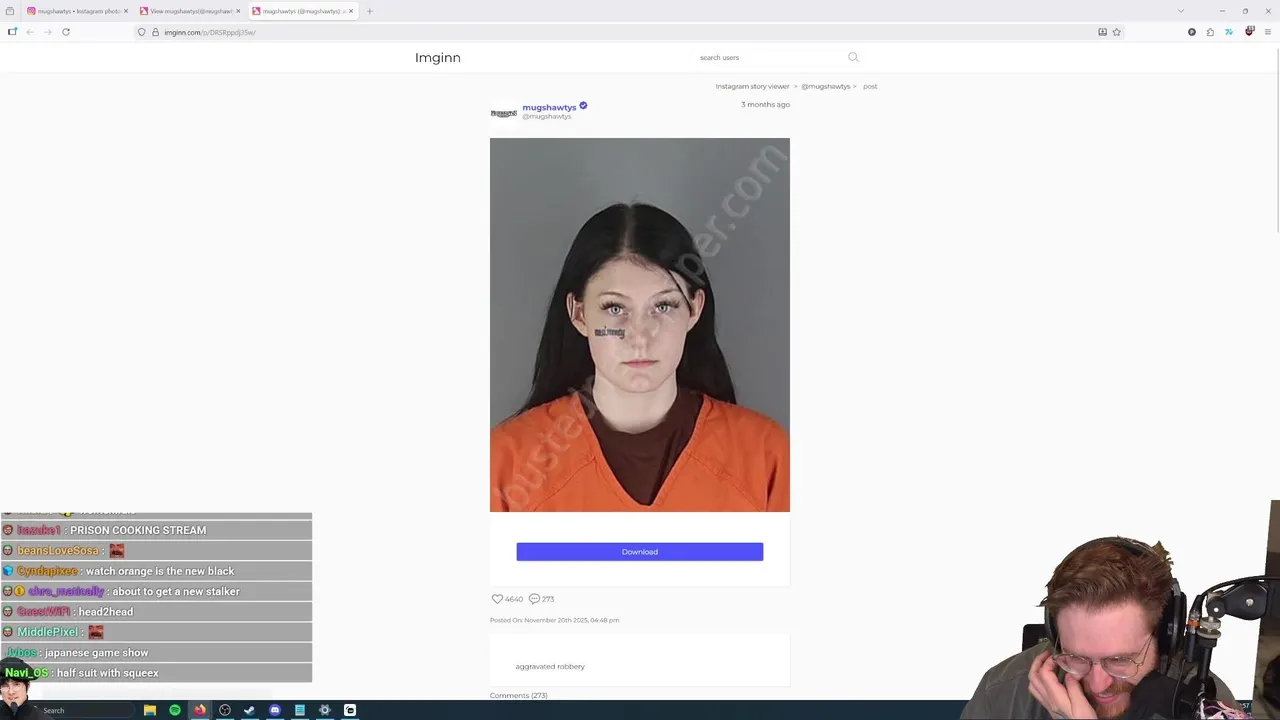Open Spotify from the taskbar

tap(175, 710)
